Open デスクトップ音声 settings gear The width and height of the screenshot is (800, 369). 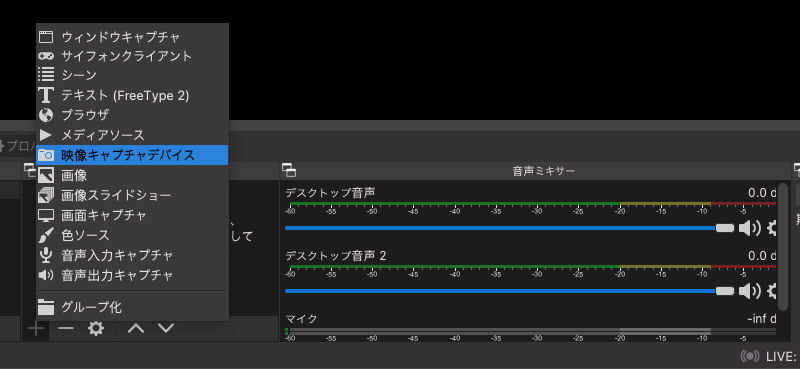(772, 228)
